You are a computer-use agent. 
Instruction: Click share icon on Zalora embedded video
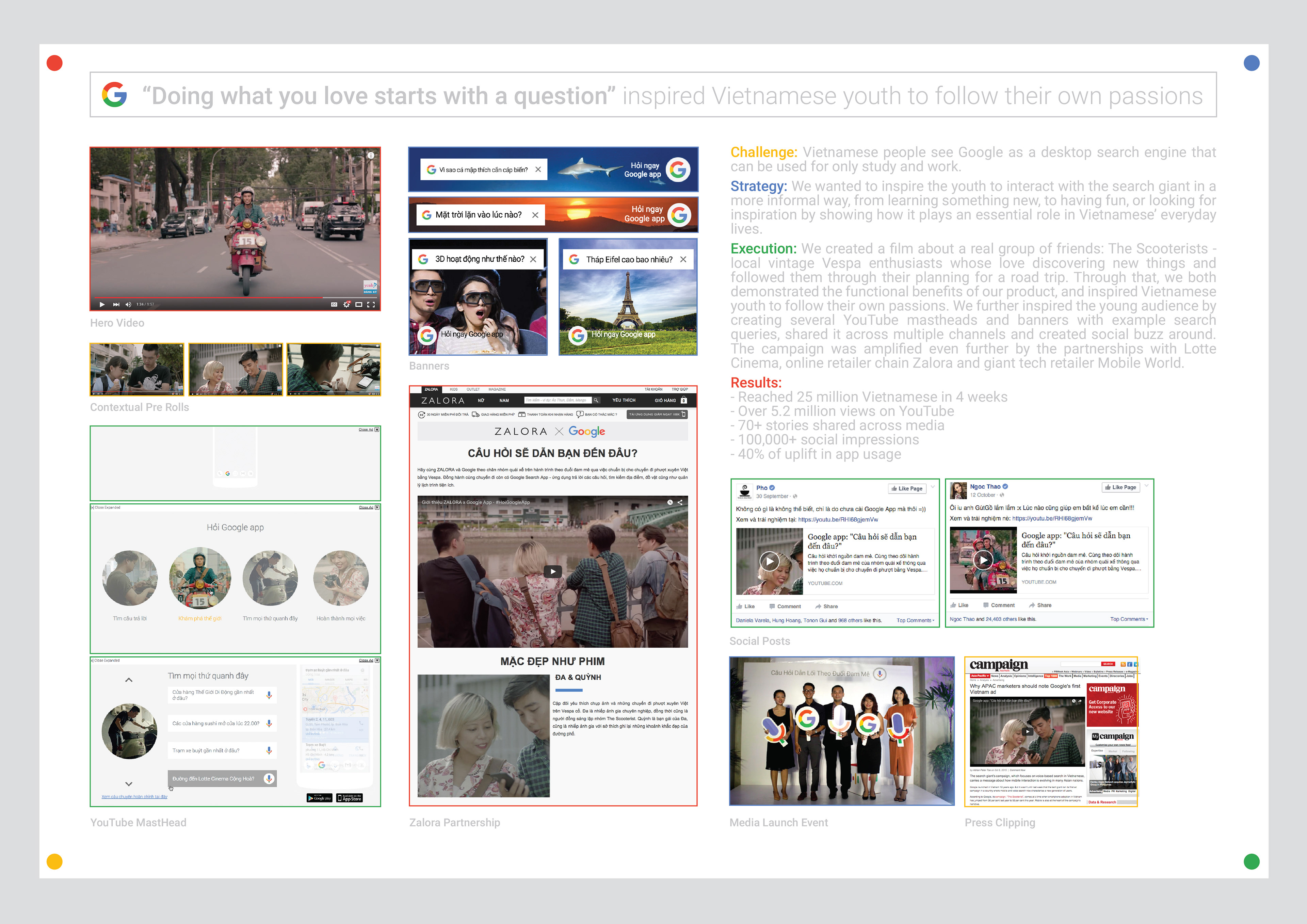680,502
